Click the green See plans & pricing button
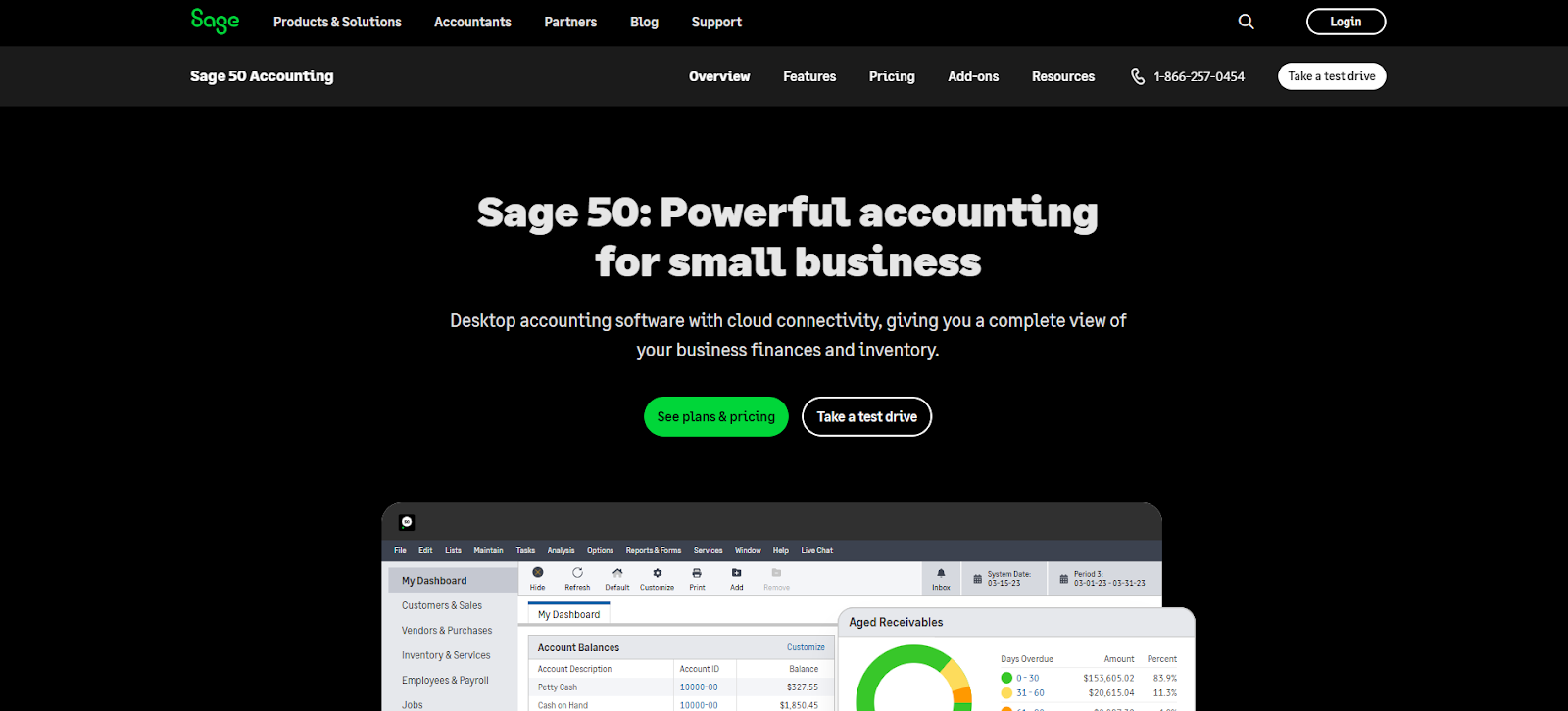 click(716, 416)
